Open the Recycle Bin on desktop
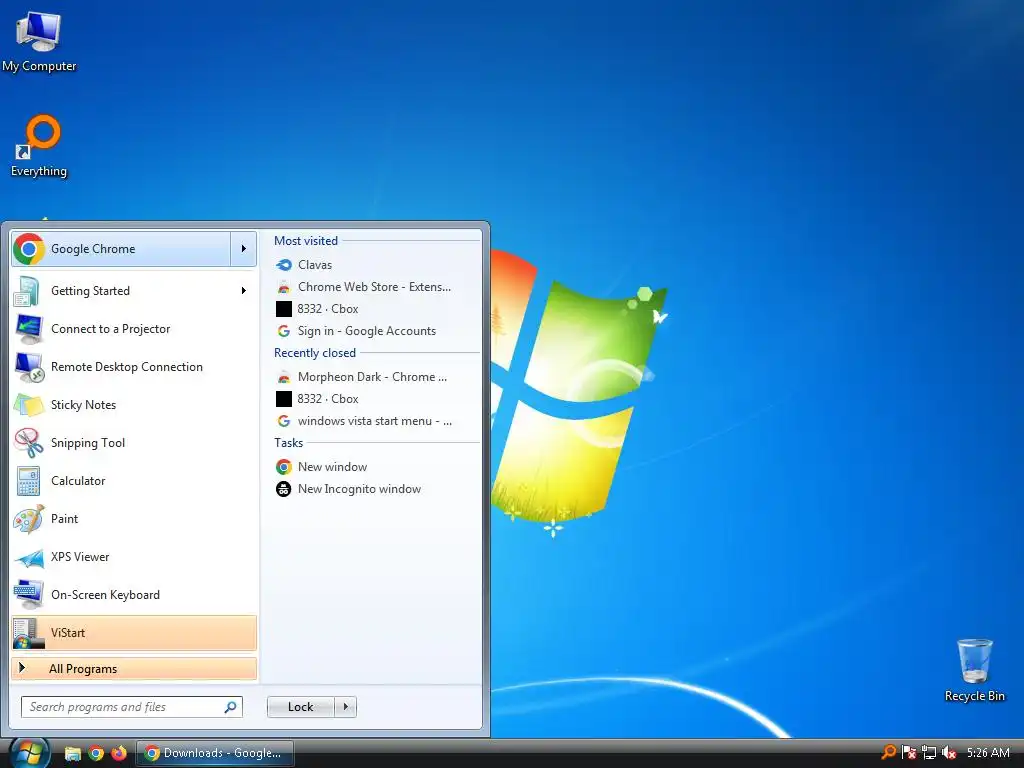The height and width of the screenshot is (768, 1024). pyautogui.click(x=974, y=670)
